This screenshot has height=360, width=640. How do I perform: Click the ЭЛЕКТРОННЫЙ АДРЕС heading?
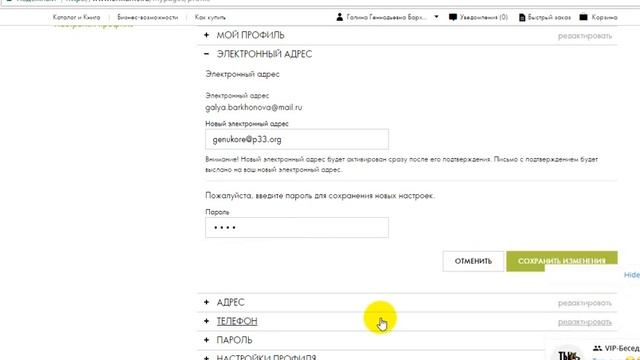click(264, 54)
